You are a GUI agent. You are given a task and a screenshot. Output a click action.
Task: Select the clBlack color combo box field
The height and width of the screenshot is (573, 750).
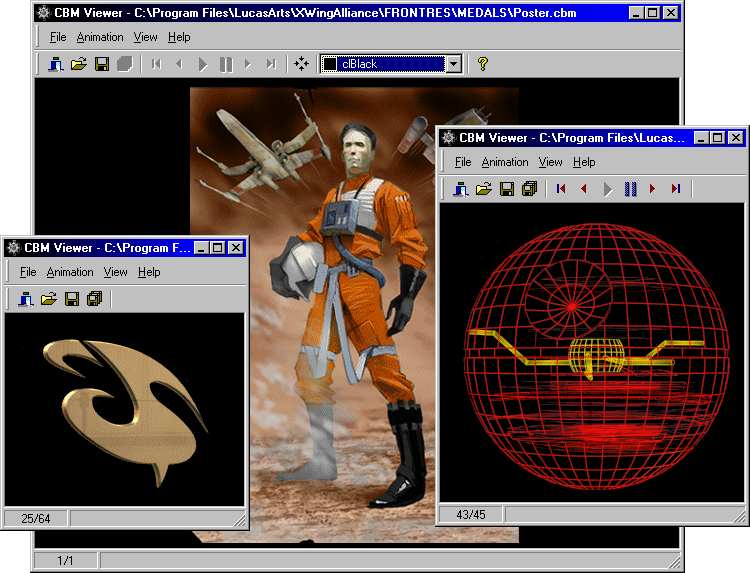pos(391,64)
